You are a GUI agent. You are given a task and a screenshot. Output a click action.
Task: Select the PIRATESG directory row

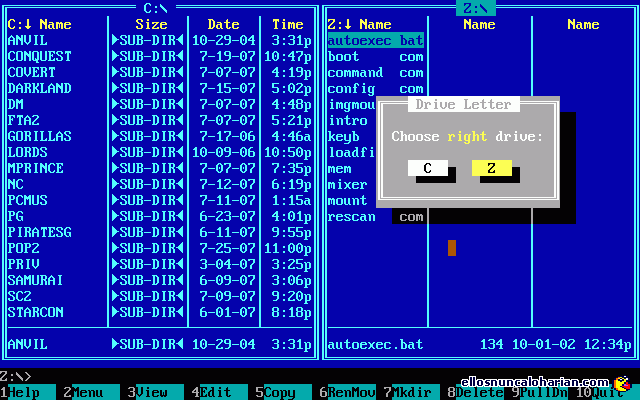click(x=40, y=232)
